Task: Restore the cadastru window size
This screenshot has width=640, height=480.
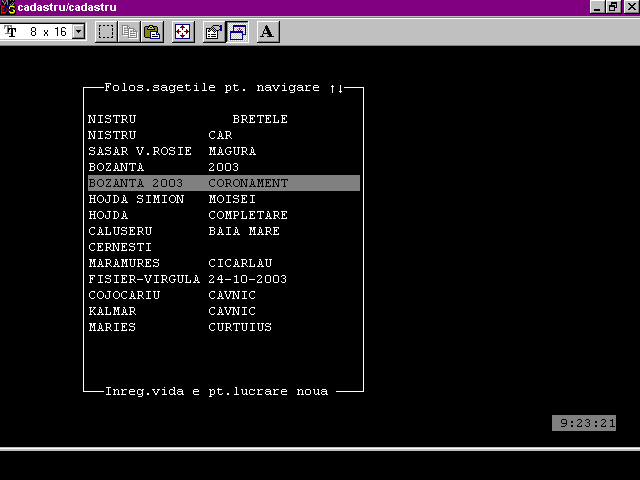Action: click(x=613, y=7)
